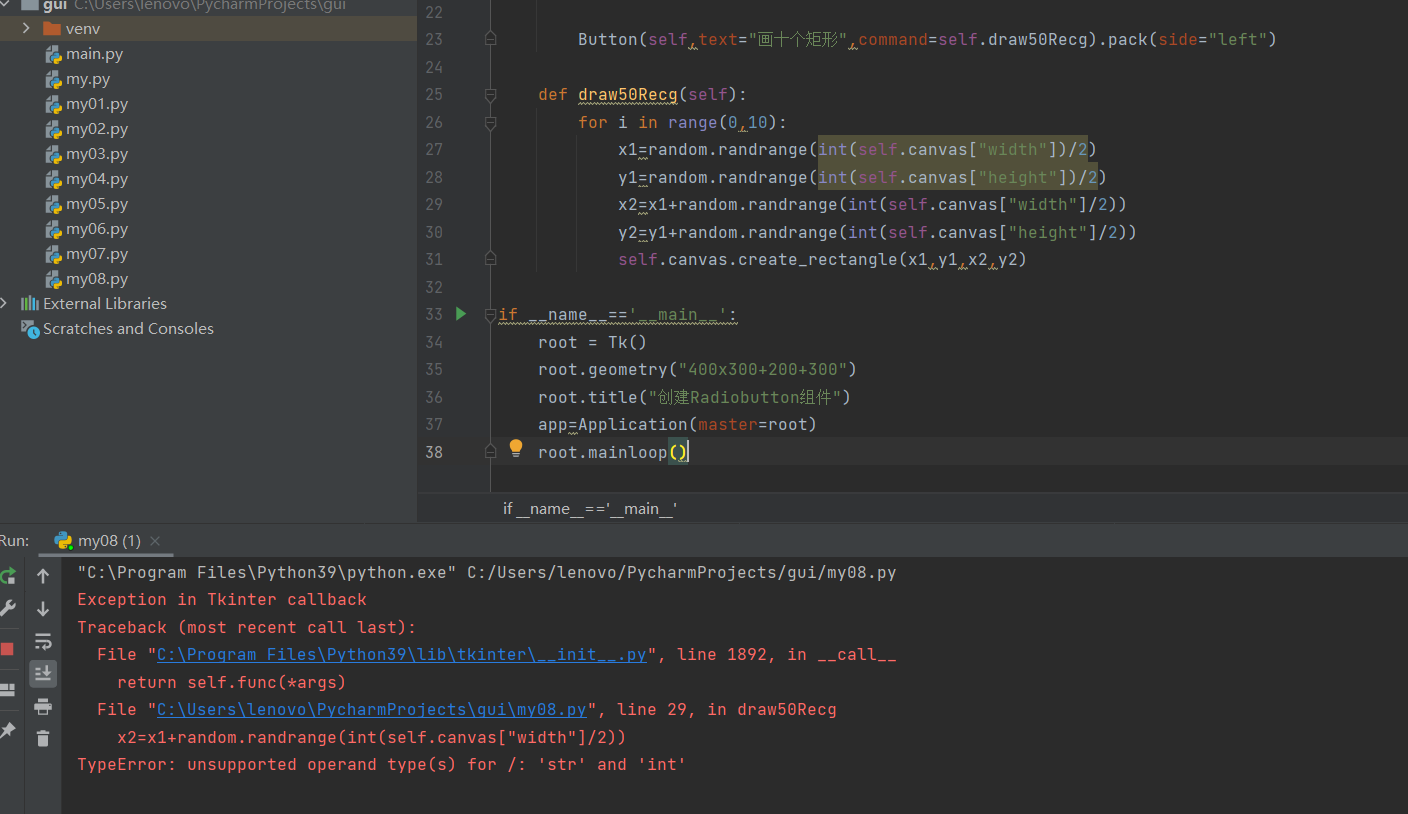Open tkinter __init__.py traceback link
The height and width of the screenshot is (814, 1408).
pos(402,655)
